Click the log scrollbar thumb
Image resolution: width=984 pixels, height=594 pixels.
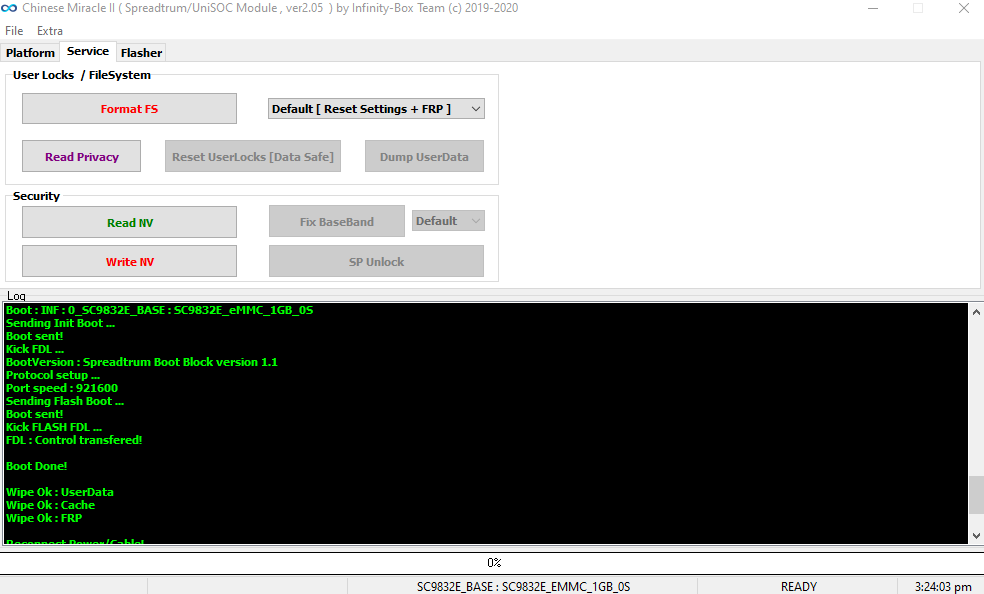click(x=976, y=495)
